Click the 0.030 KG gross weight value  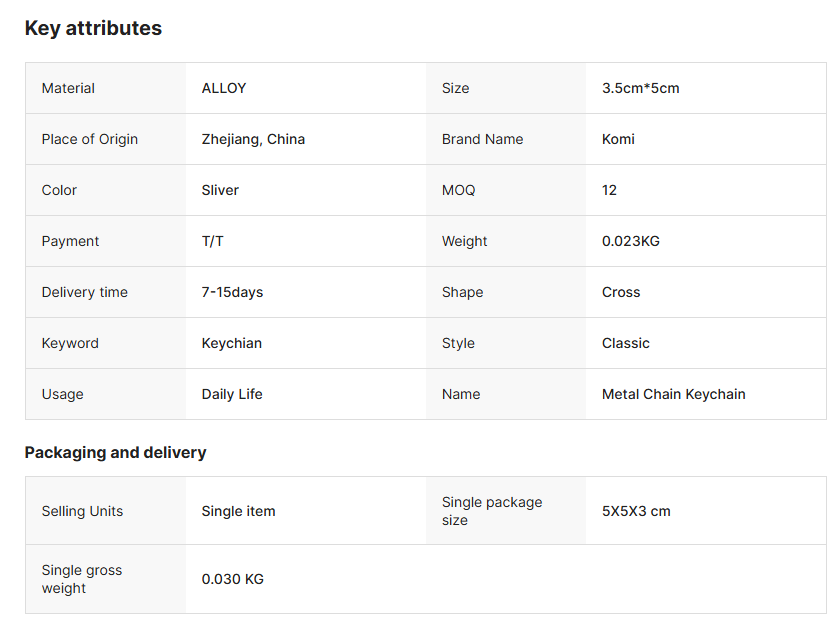coord(232,579)
